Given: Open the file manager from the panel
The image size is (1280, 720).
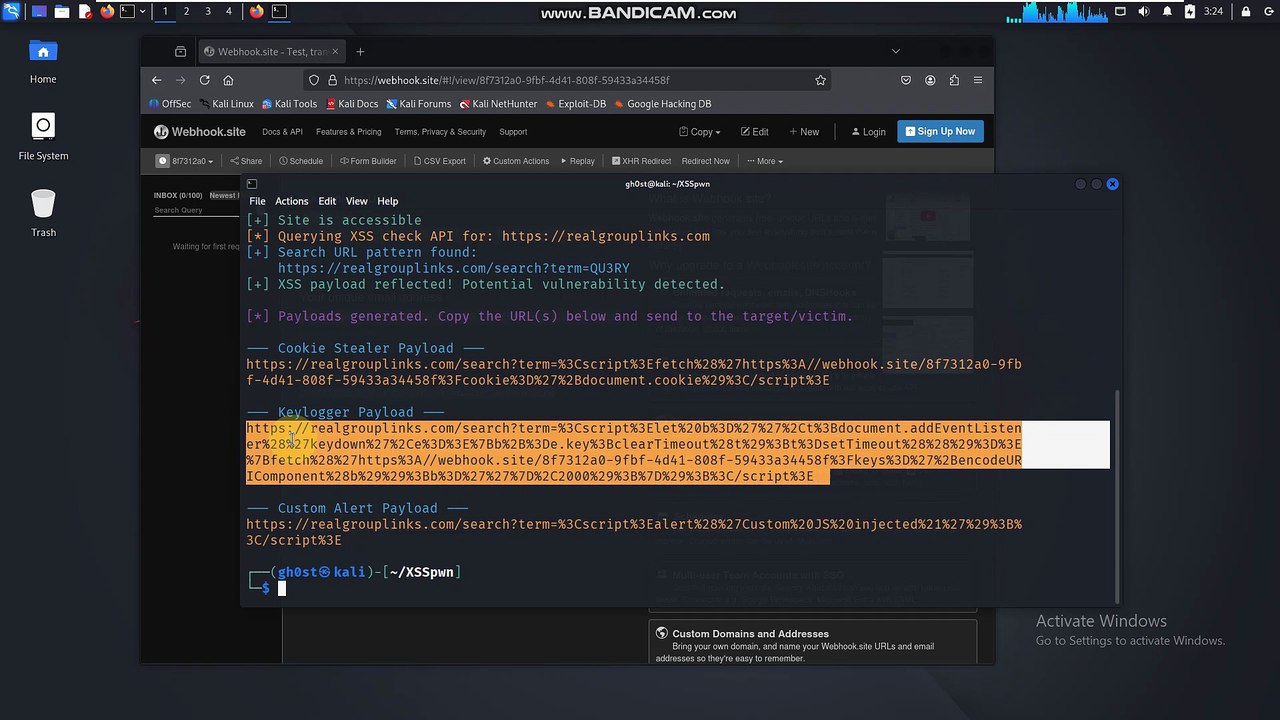Looking at the screenshot, I should (x=62, y=12).
